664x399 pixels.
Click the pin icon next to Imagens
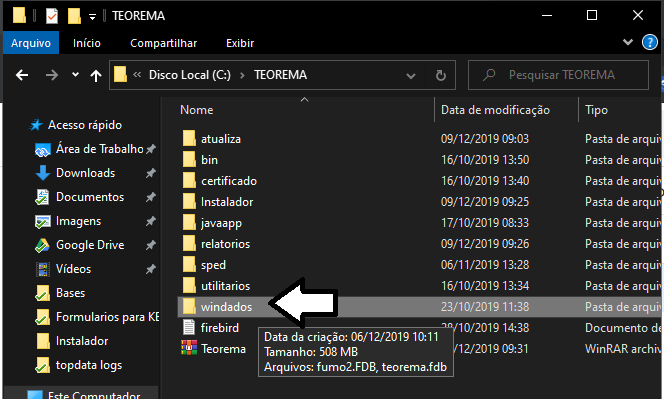pyautogui.click(x=151, y=221)
